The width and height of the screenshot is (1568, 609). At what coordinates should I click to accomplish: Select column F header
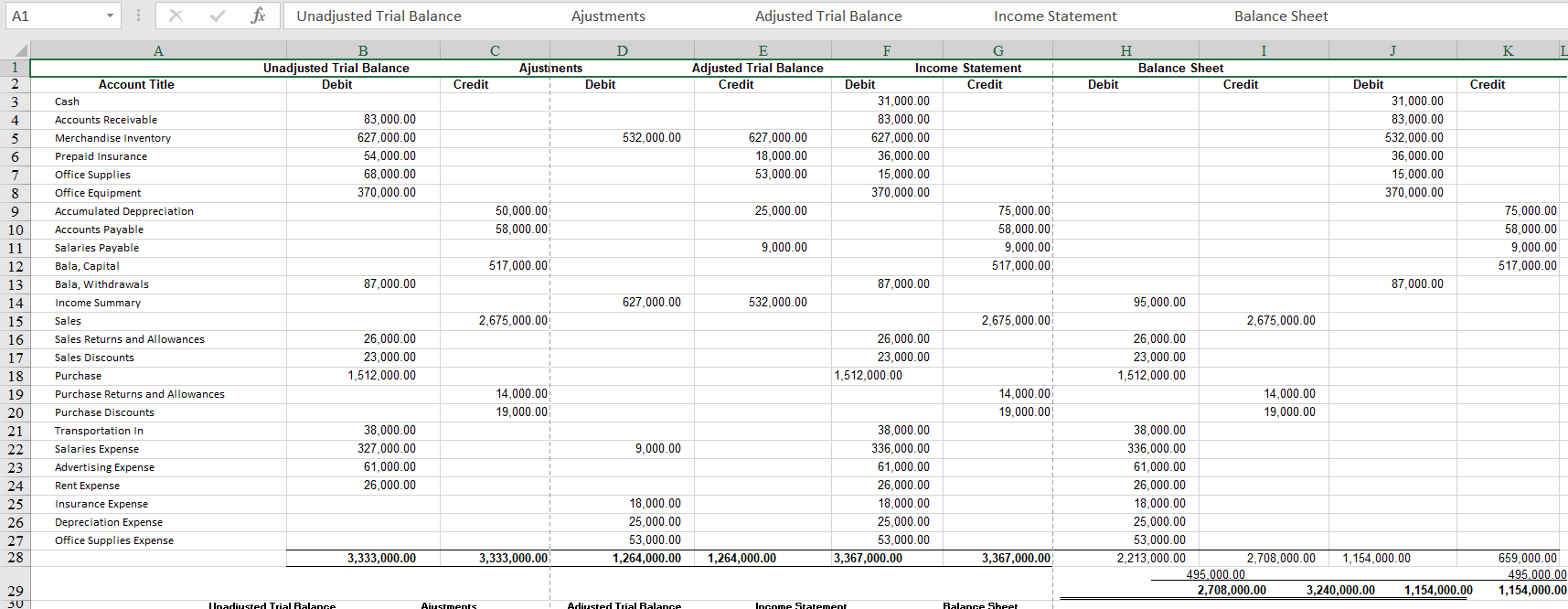tap(887, 50)
